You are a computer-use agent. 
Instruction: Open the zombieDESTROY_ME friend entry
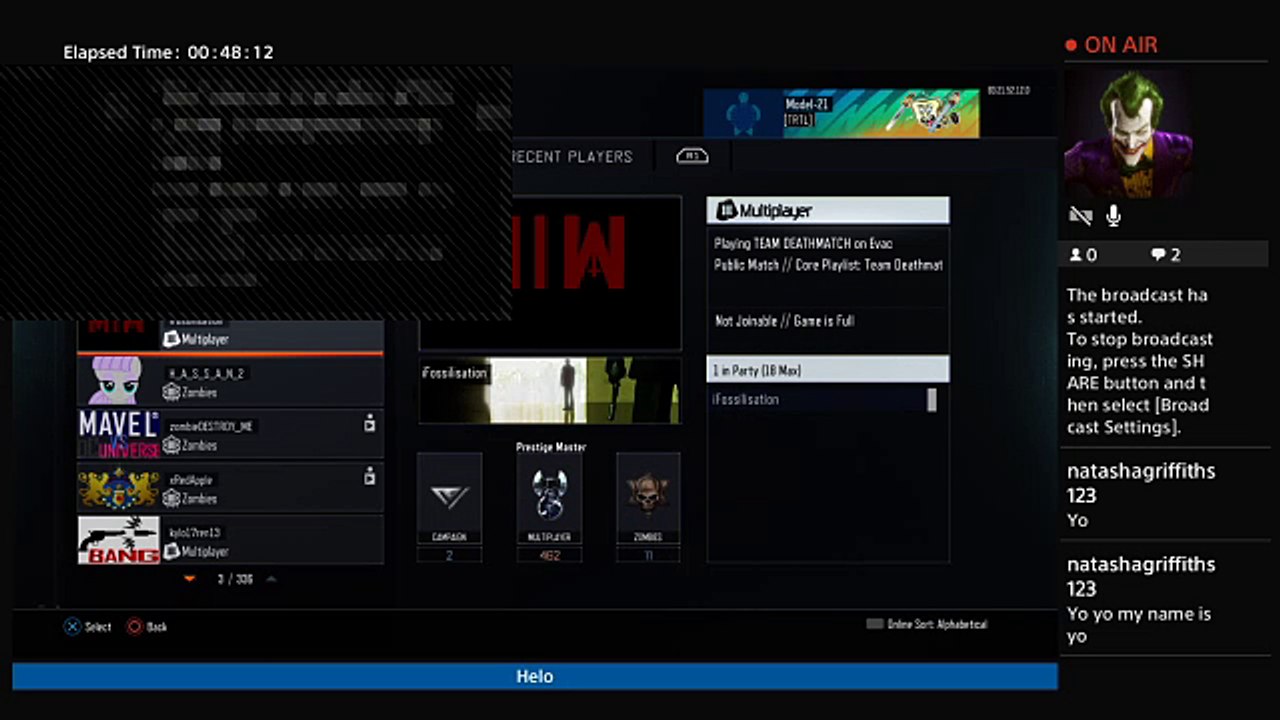[x=231, y=434]
